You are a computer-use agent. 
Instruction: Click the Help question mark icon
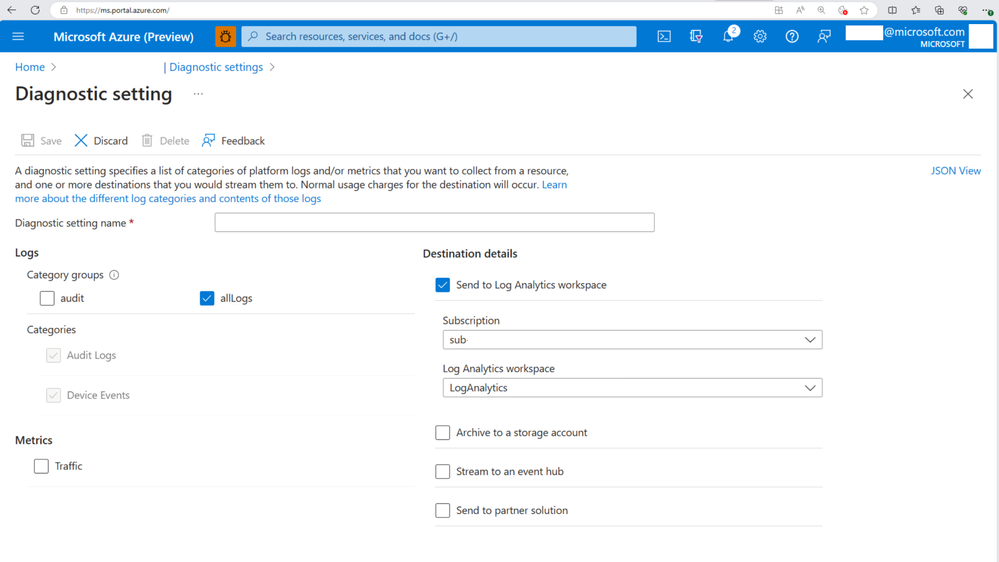point(792,36)
